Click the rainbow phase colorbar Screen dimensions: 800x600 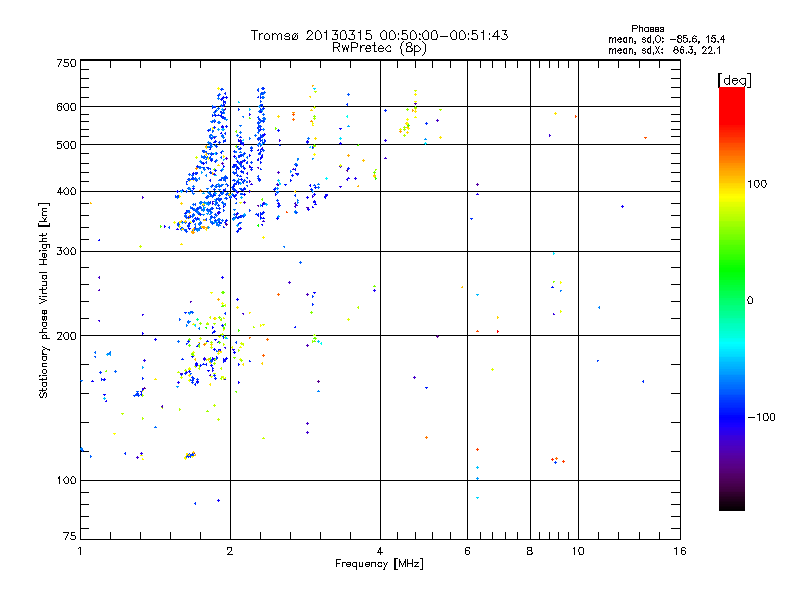click(732, 298)
